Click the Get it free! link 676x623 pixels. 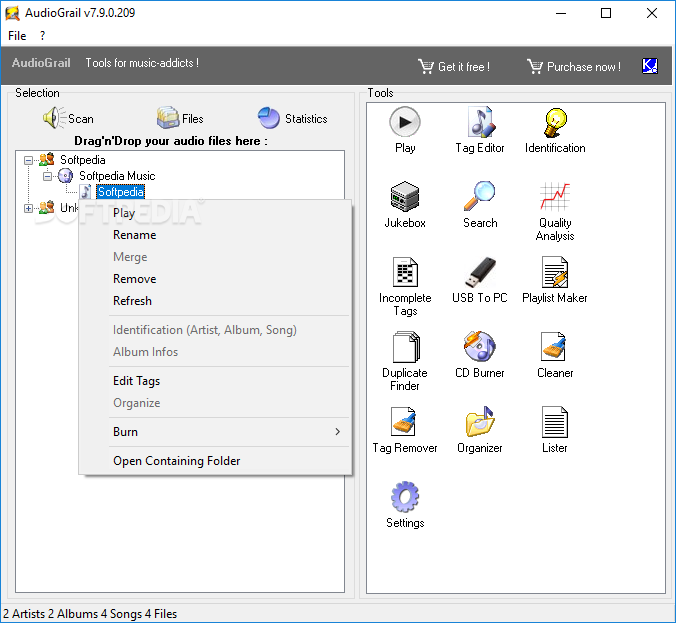coord(464,67)
